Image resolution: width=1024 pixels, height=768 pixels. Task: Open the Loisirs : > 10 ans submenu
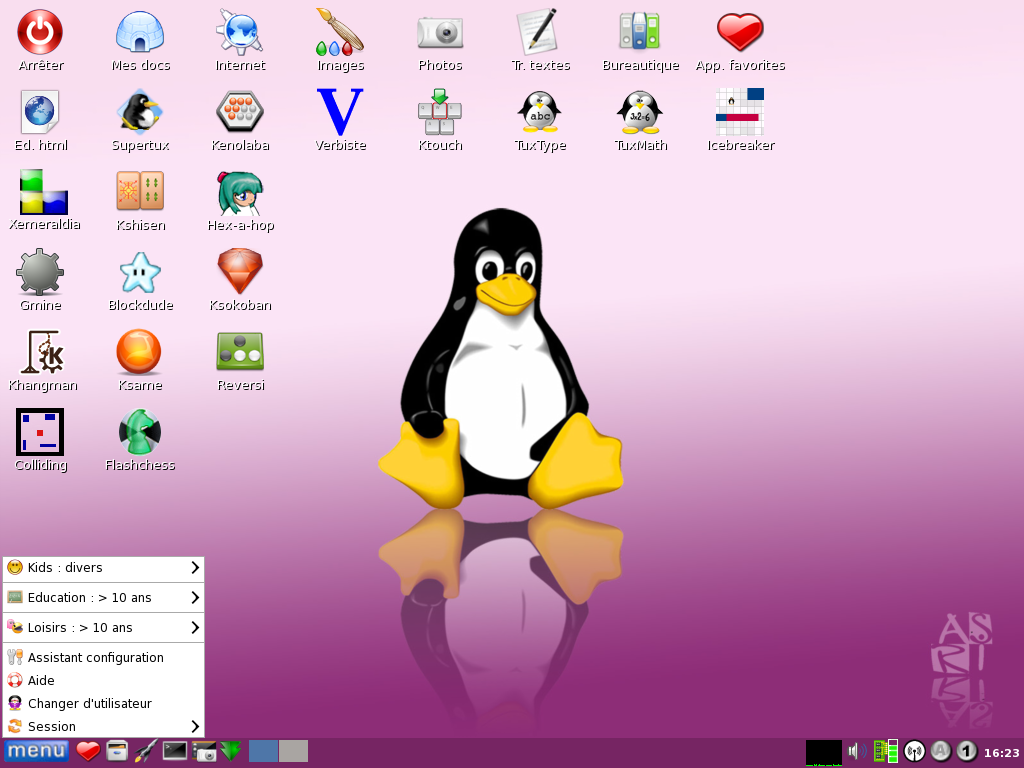[103, 628]
